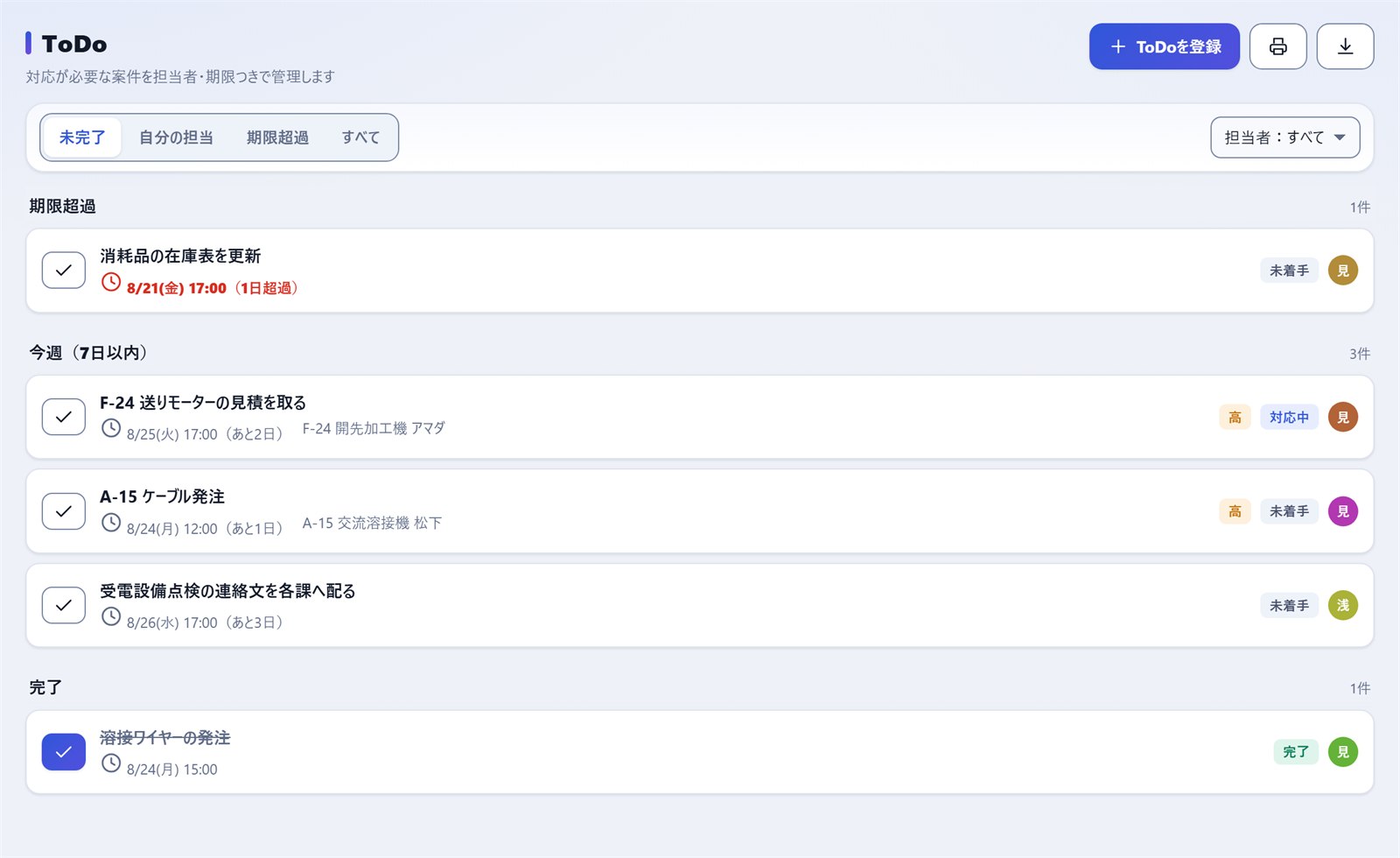
Task: Click the ToDoを登録 button
Action: (x=1164, y=46)
